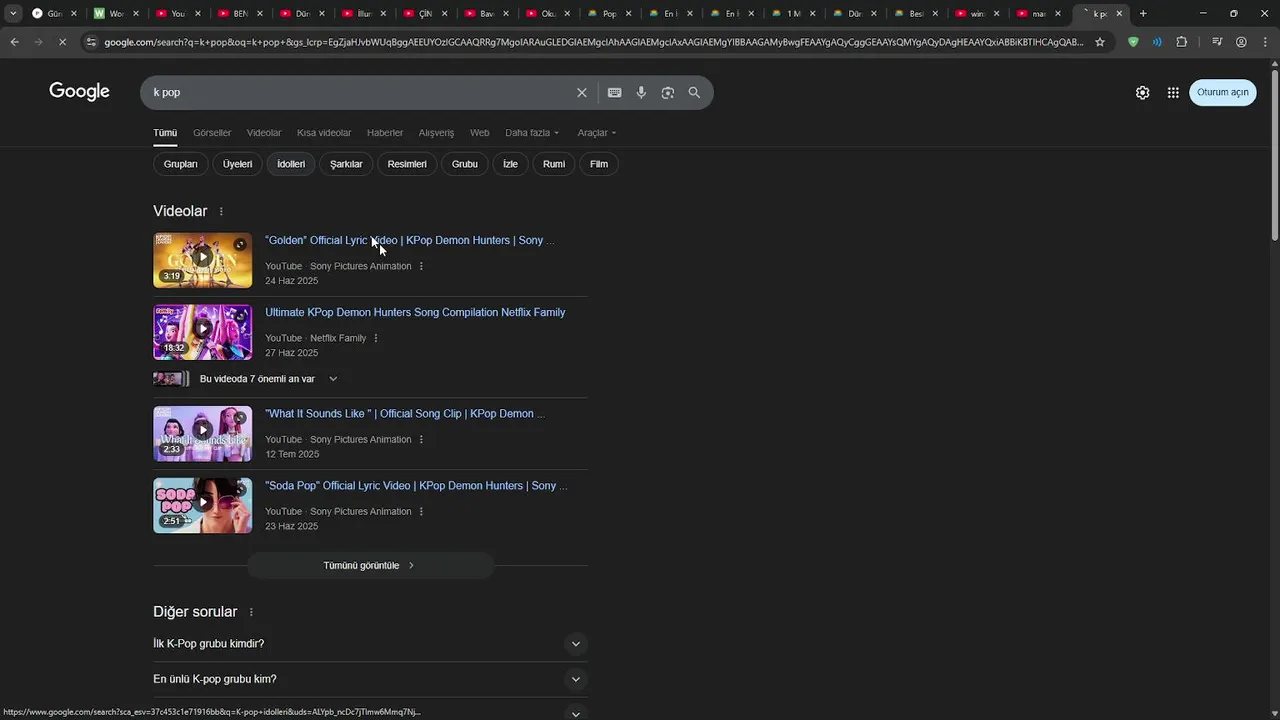This screenshot has height=720, width=1280.
Task: Expand question İlk K-Pop grubu kimdir?
Action: click(370, 644)
